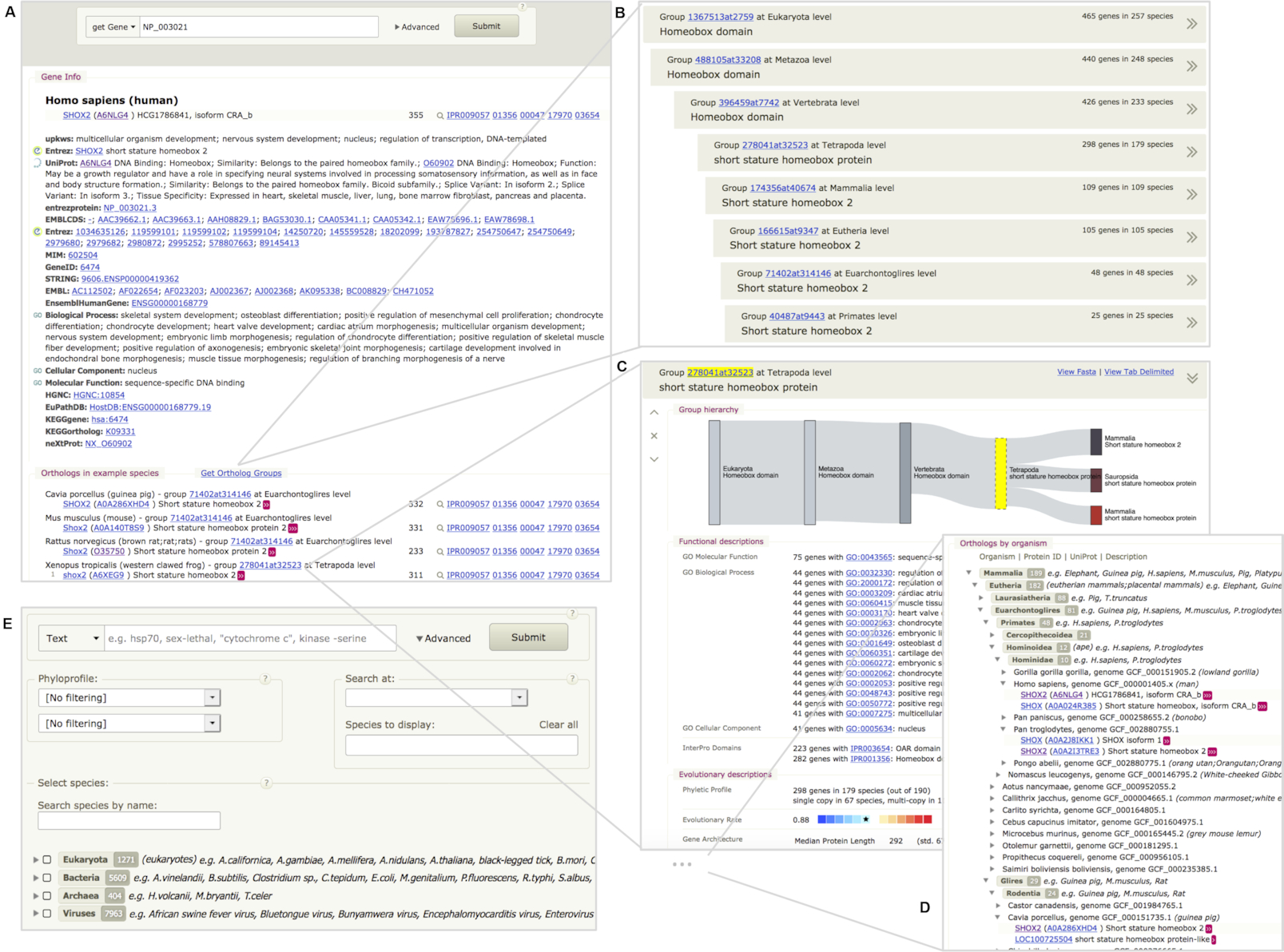Click the magnifier icon in the Xenopus tropicalis row
The width and height of the screenshot is (1284, 952).
click(x=439, y=575)
